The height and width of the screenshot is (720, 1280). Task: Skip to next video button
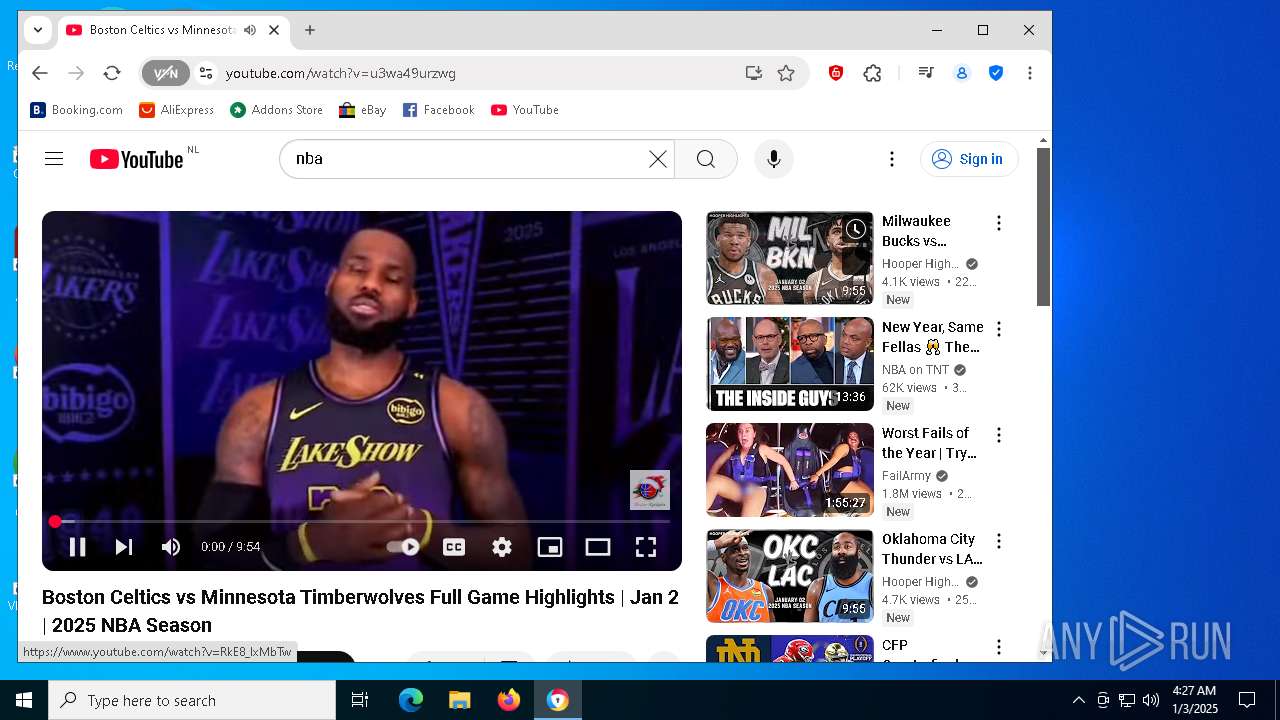coord(124,547)
